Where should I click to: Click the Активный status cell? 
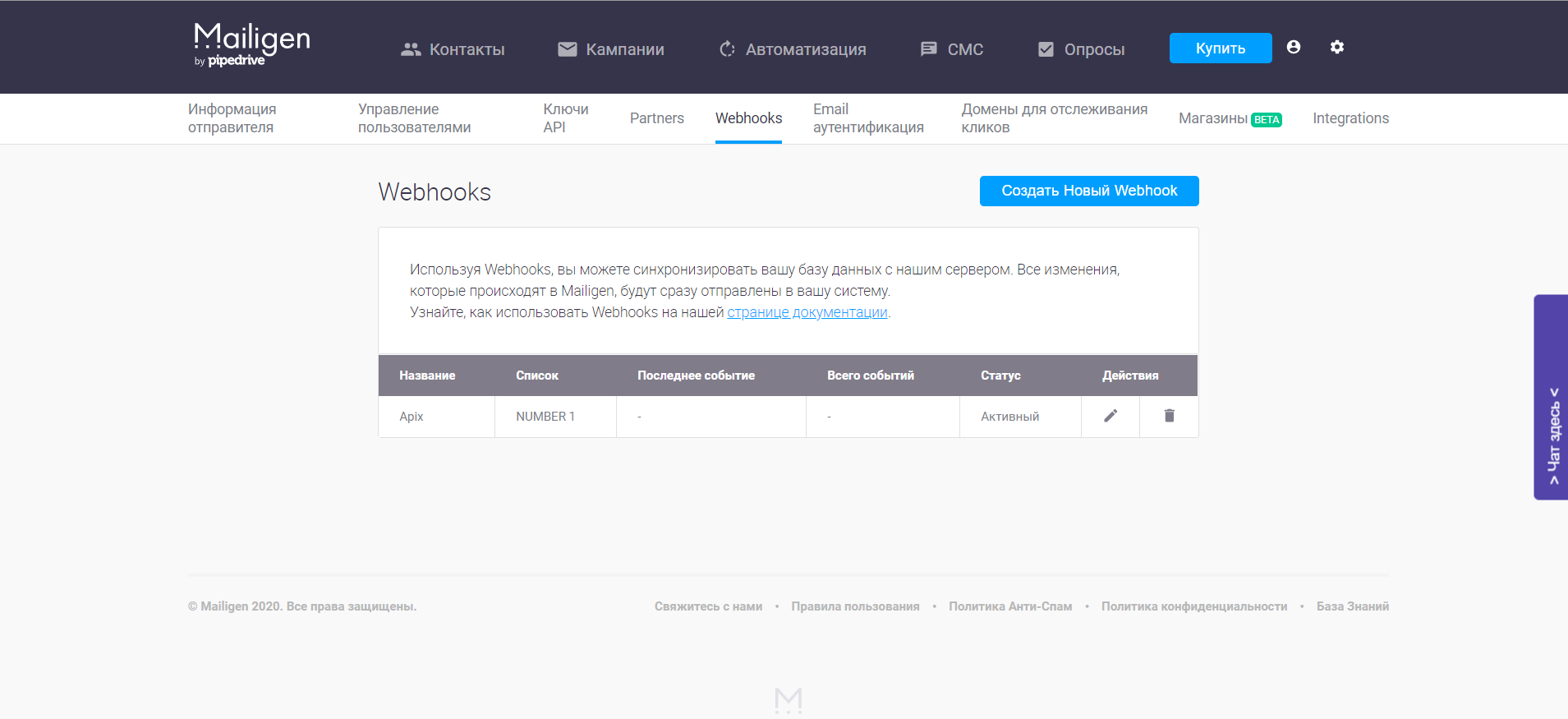coord(1021,417)
